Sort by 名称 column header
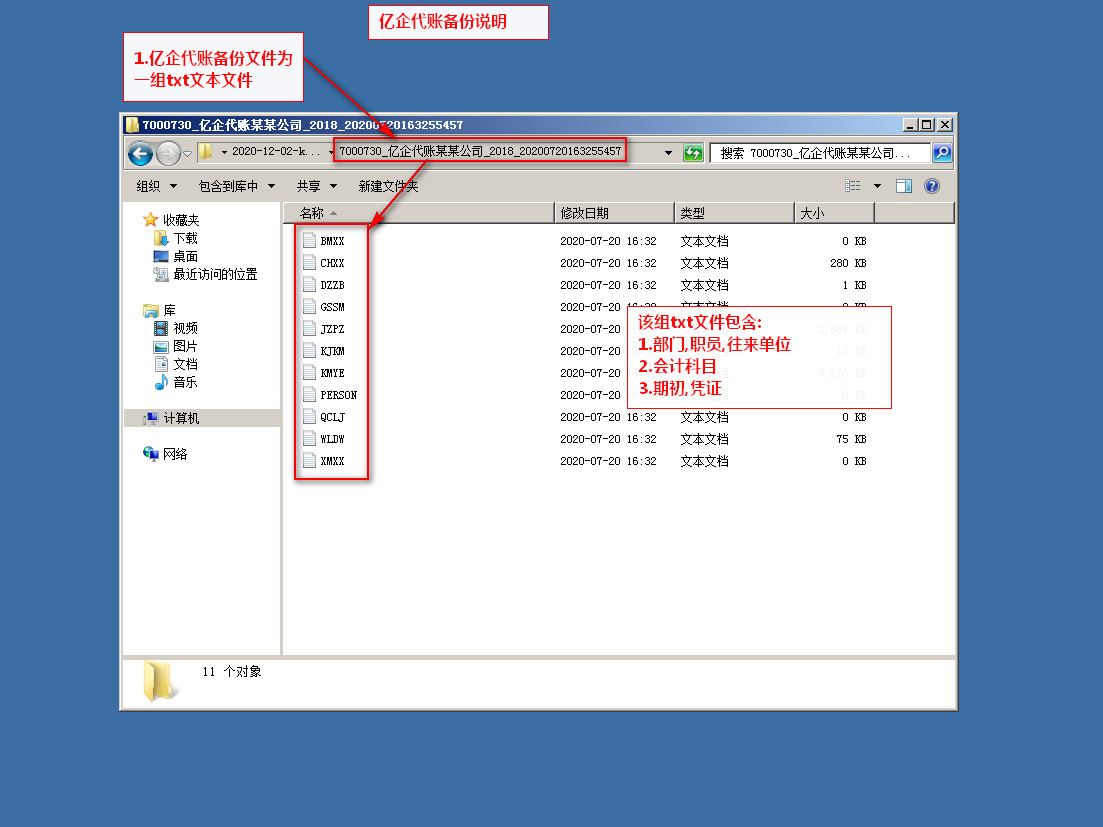The height and width of the screenshot is (827, 1103). [419, 213]
